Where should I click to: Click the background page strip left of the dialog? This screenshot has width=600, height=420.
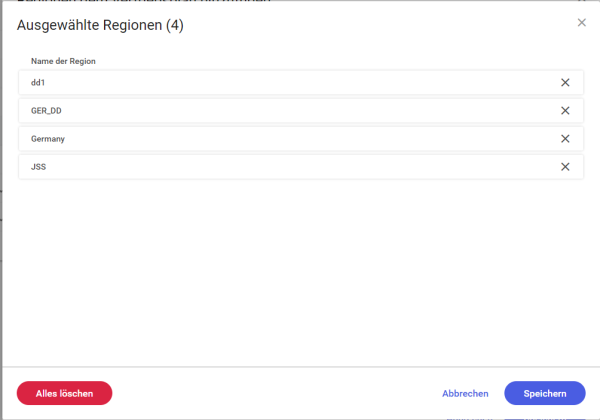click(x=1, y=210)
